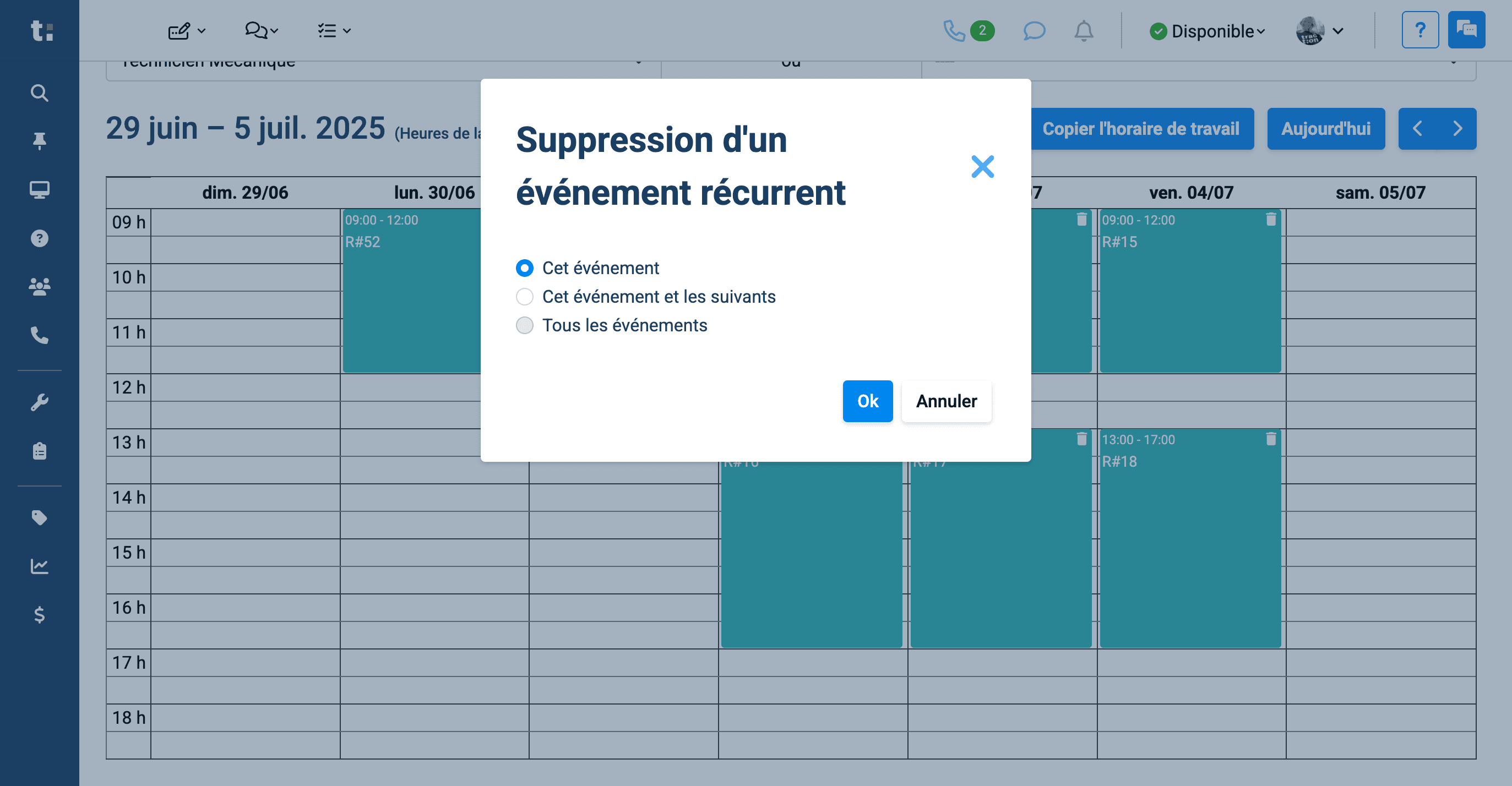Jump to Aujourd'hui
Viewport: 1512px width, 786px height.
coord(1325,128)
